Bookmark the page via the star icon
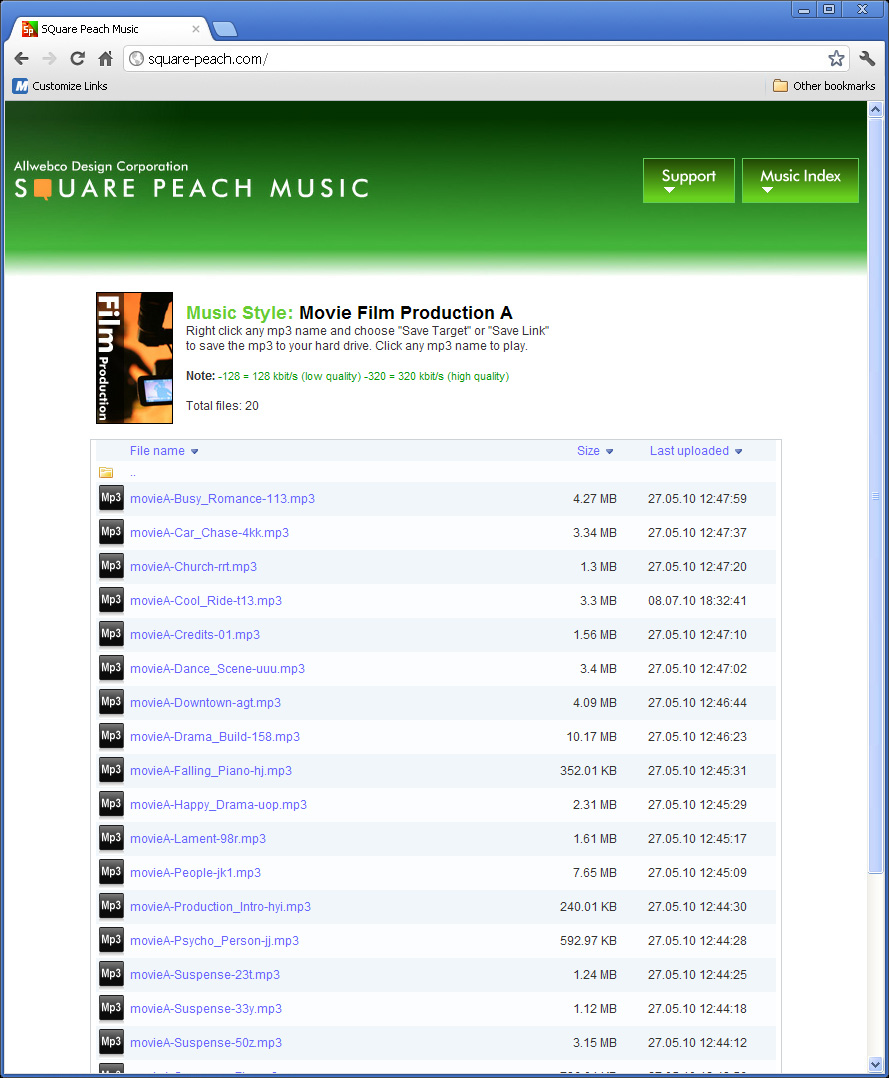Viewport: 889px width, 1078px height. 836,58
